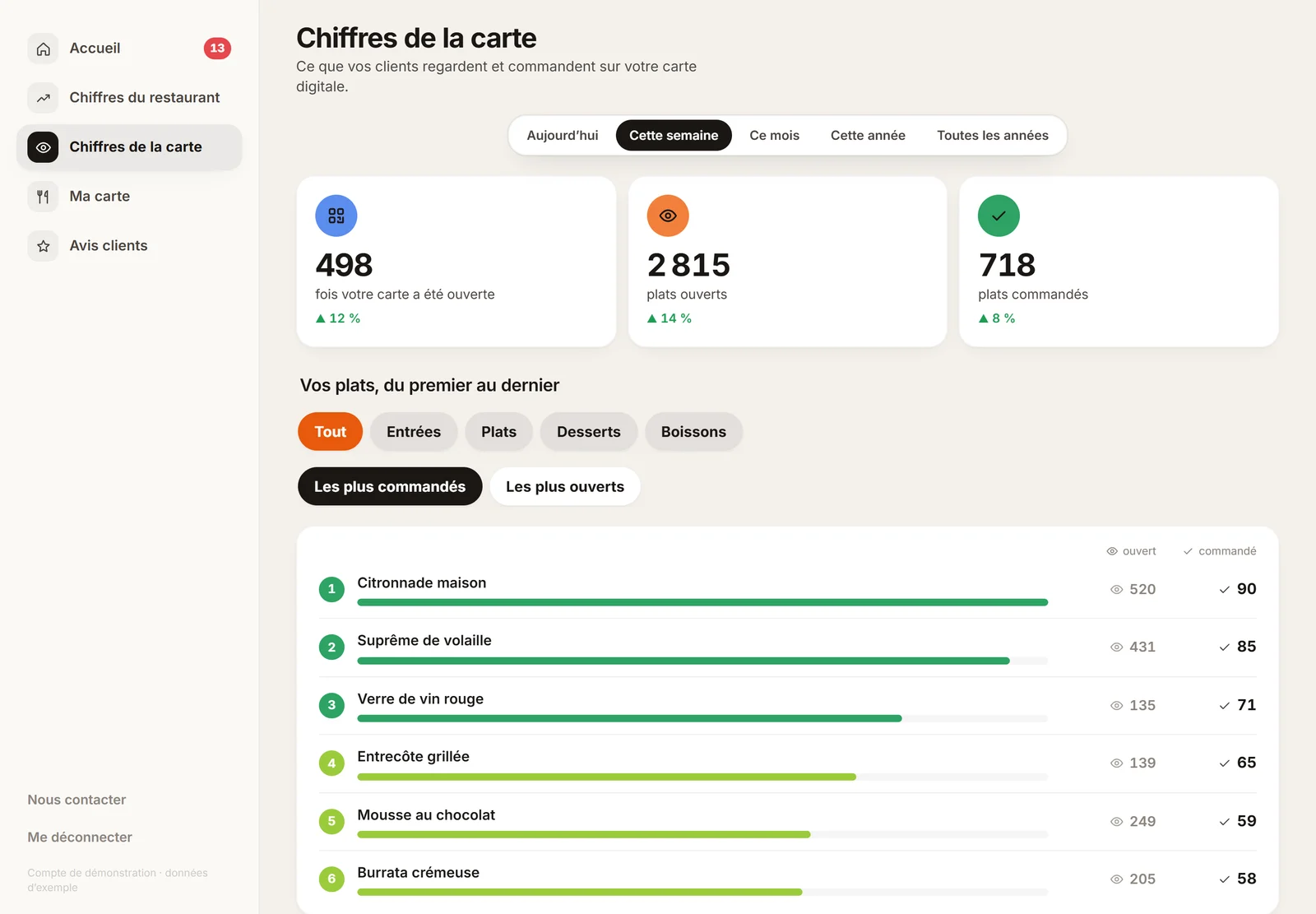This screenshot has width=1316, height=914.
Task: Sort by Les plus commandés
Action: coord(390,487)
